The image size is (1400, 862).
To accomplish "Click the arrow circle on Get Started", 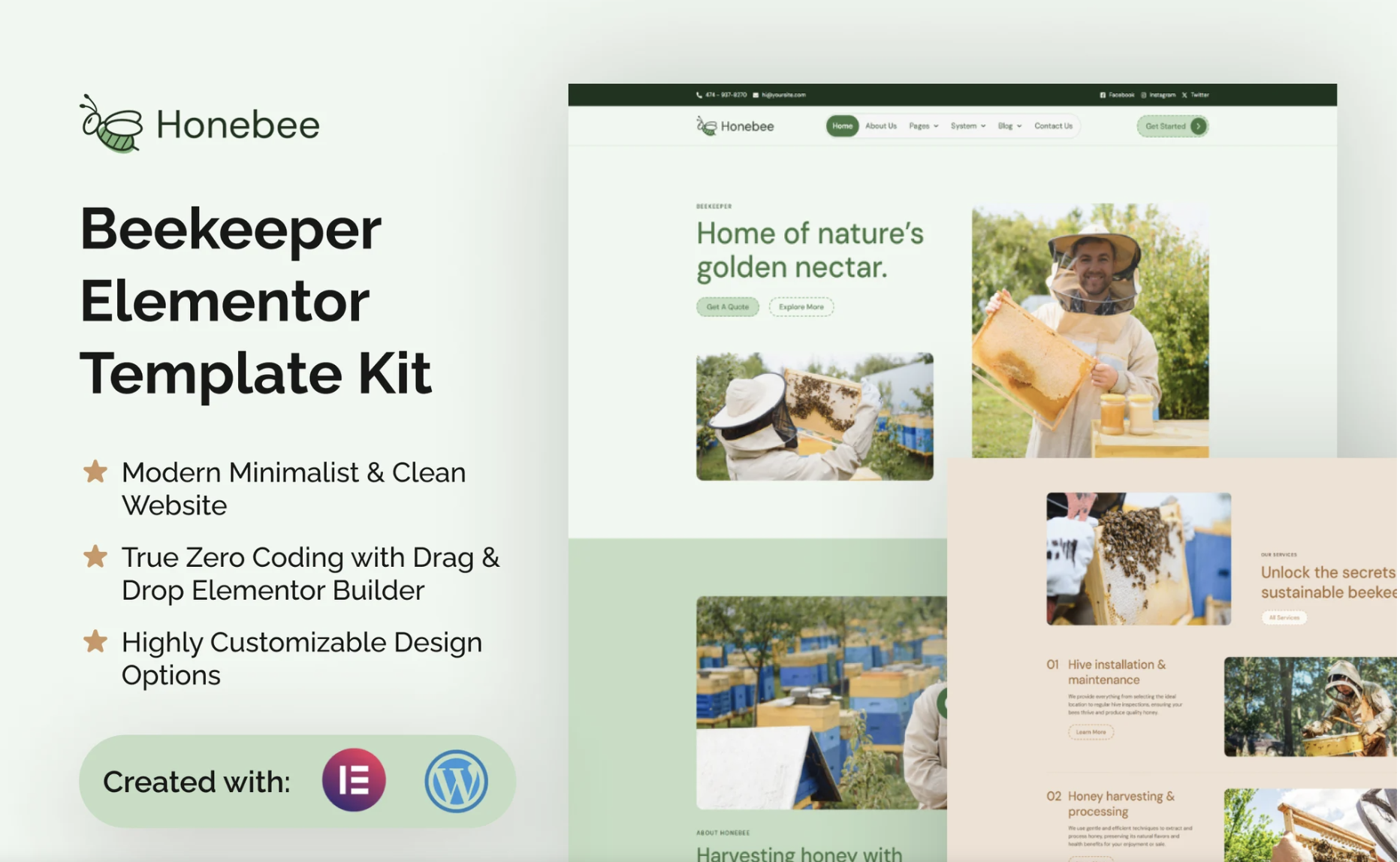I will coord(1199,126).
